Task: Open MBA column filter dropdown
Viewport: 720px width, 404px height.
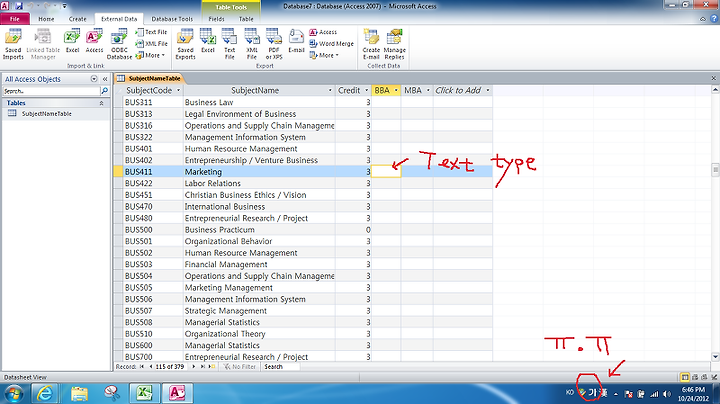Action: 428,90
